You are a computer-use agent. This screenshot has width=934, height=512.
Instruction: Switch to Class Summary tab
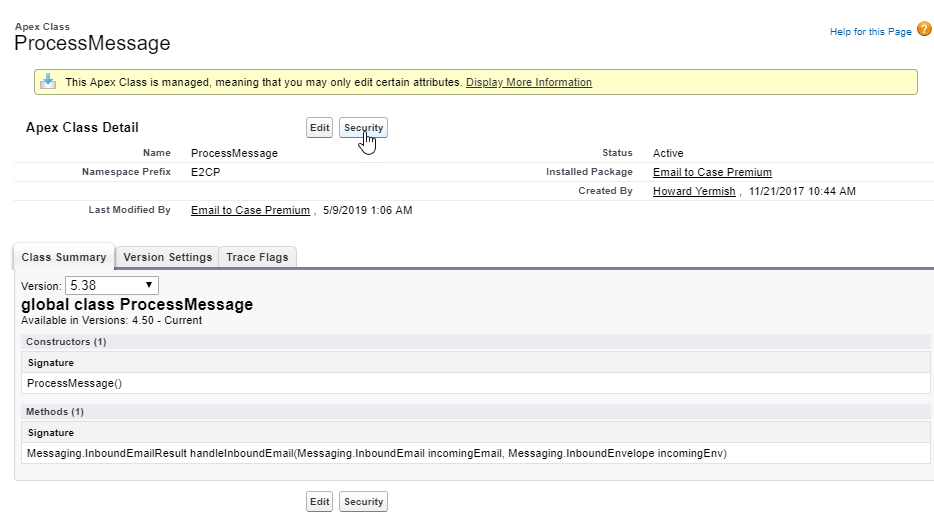pos(64,257)
